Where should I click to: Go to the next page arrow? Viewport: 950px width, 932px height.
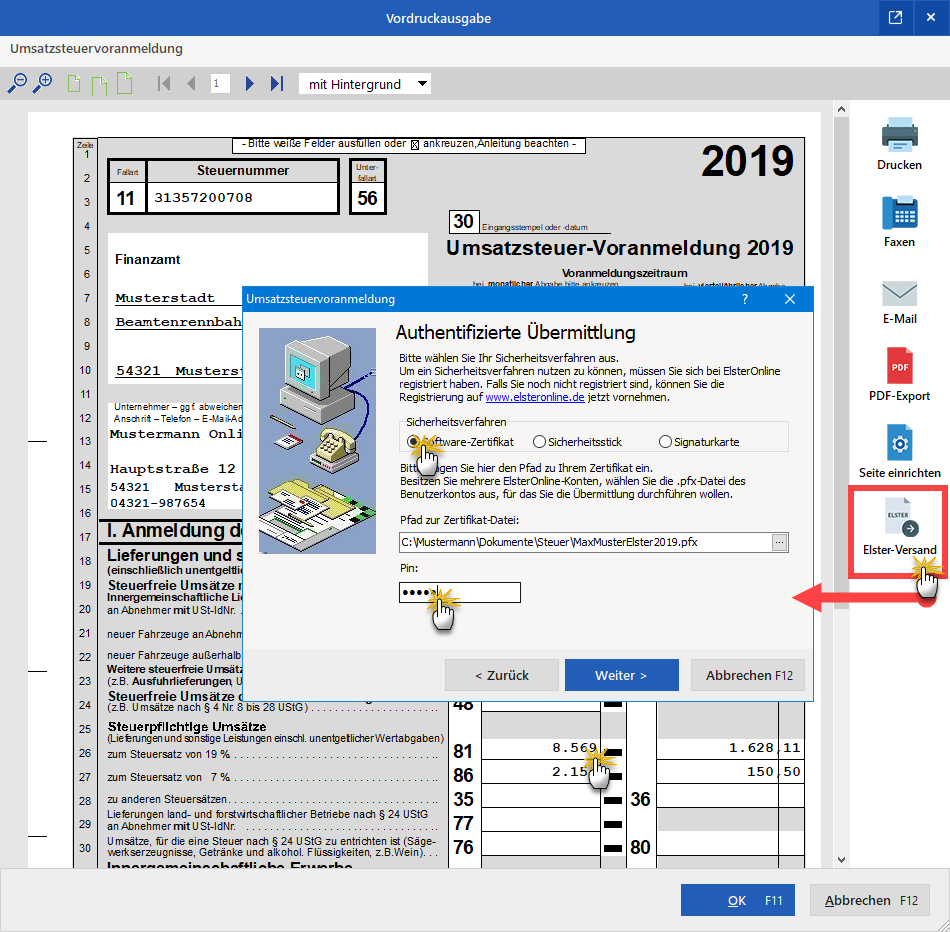[250, 84]
